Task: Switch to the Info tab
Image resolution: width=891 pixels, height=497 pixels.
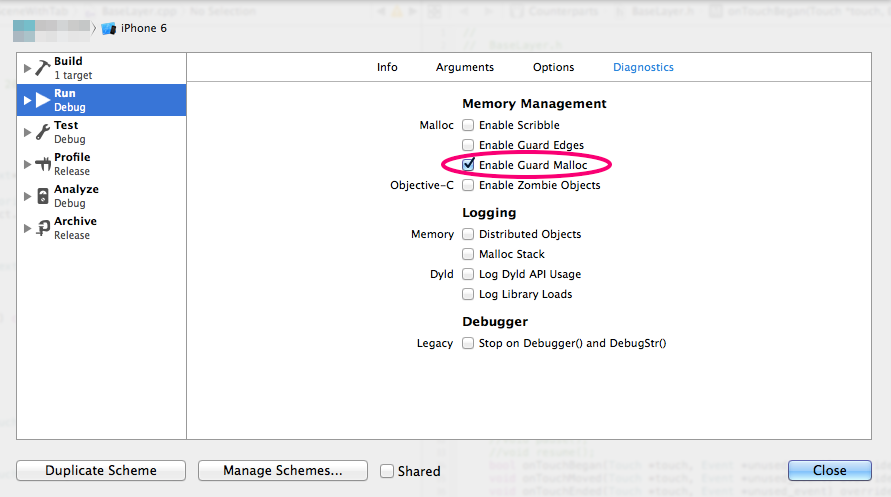Action: (387, 67)
